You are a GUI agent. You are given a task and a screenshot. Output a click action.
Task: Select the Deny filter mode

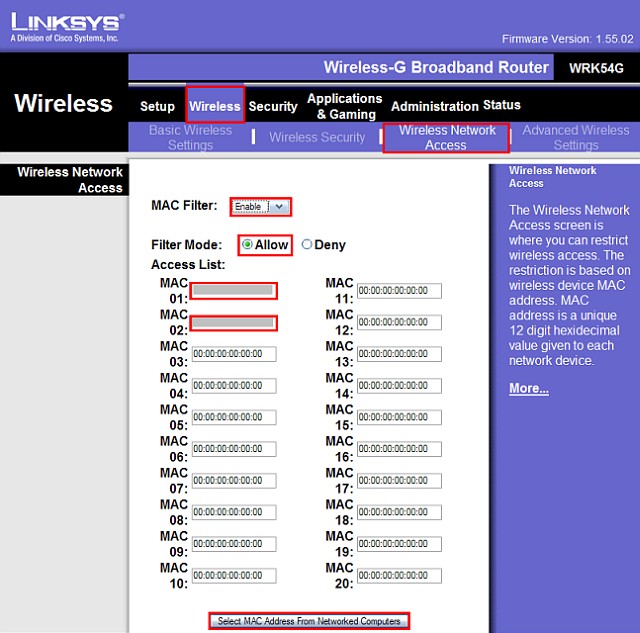point(307,244)
